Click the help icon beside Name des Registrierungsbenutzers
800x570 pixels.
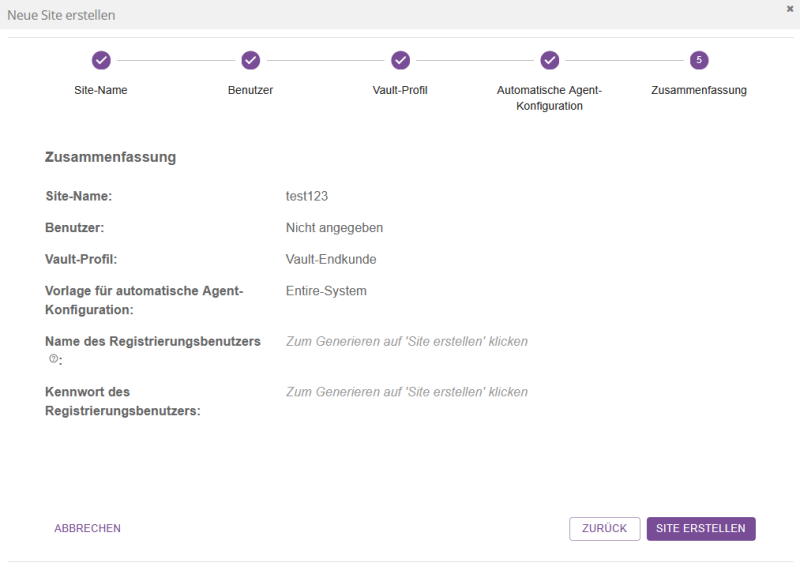[53, 359]
